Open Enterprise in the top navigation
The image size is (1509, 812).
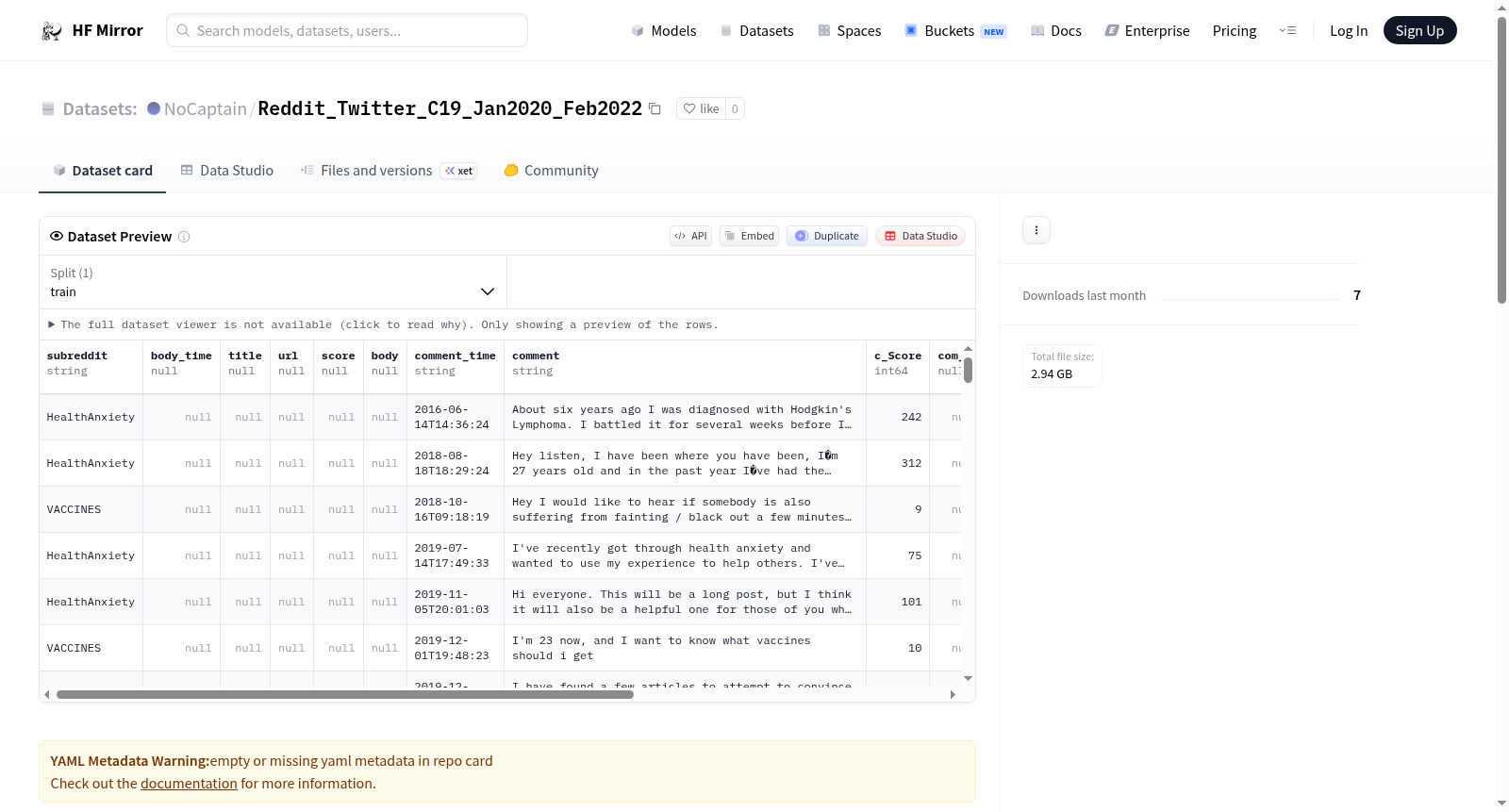tap(1147, 30)
